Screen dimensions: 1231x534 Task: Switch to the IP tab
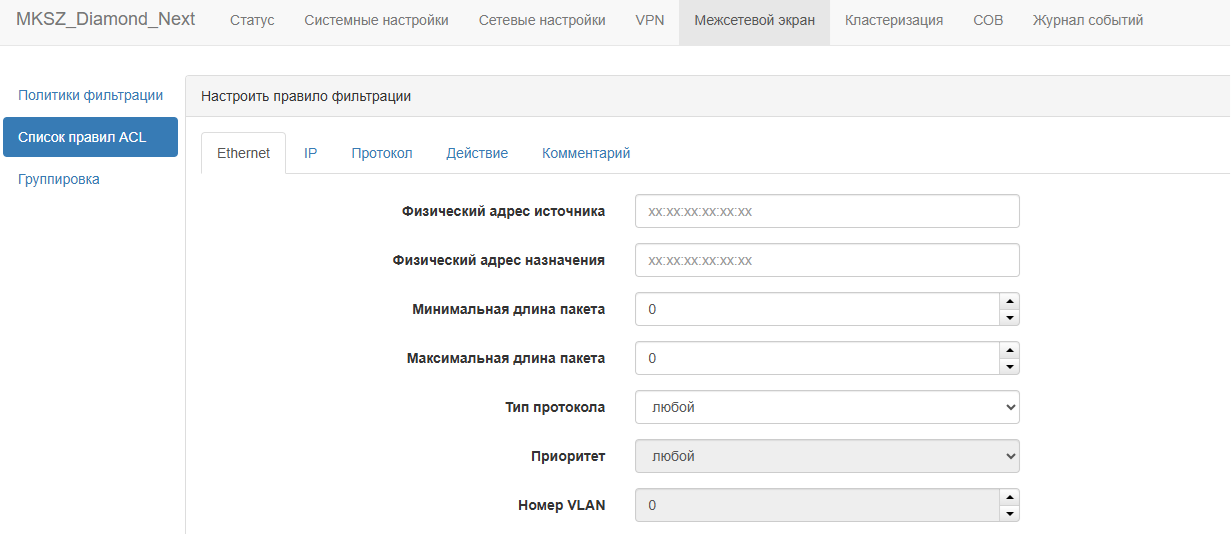(x=311, y=153)
